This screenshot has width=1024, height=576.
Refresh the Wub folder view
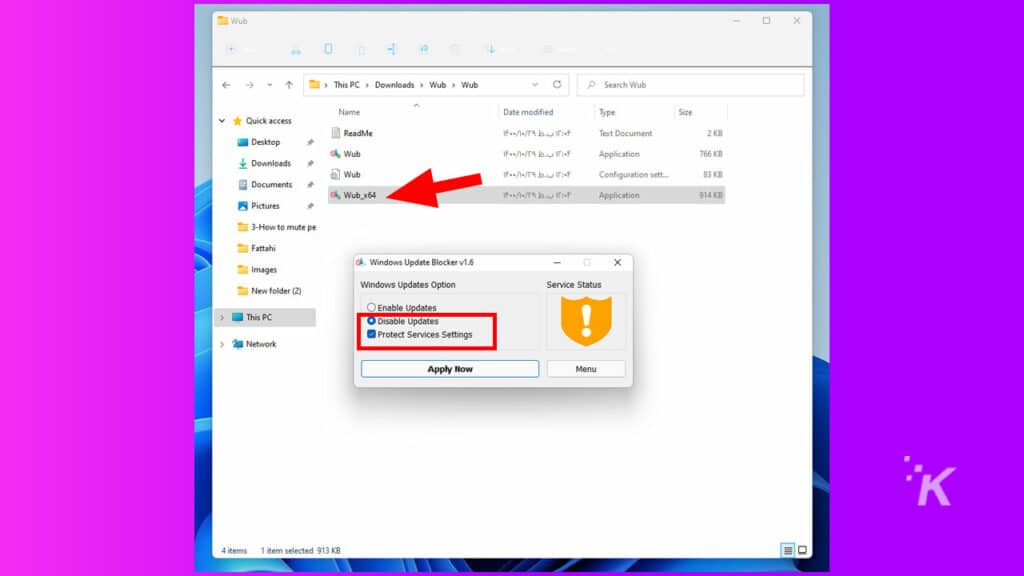coord(557,84)
